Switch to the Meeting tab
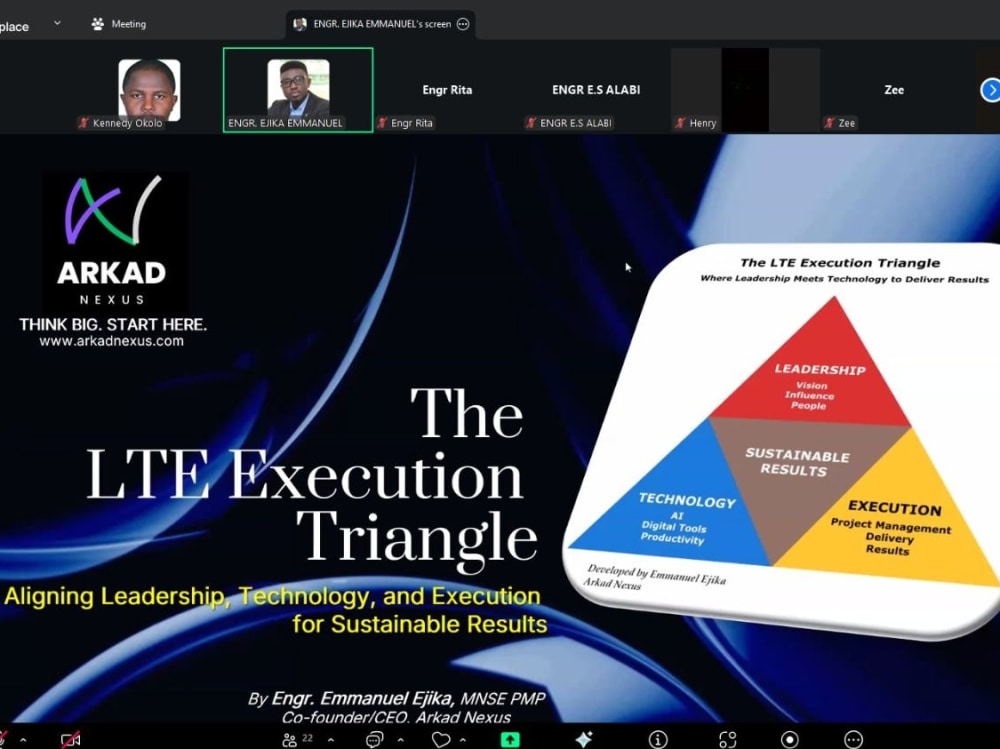 pyautogui.click(x=119, y=24)
